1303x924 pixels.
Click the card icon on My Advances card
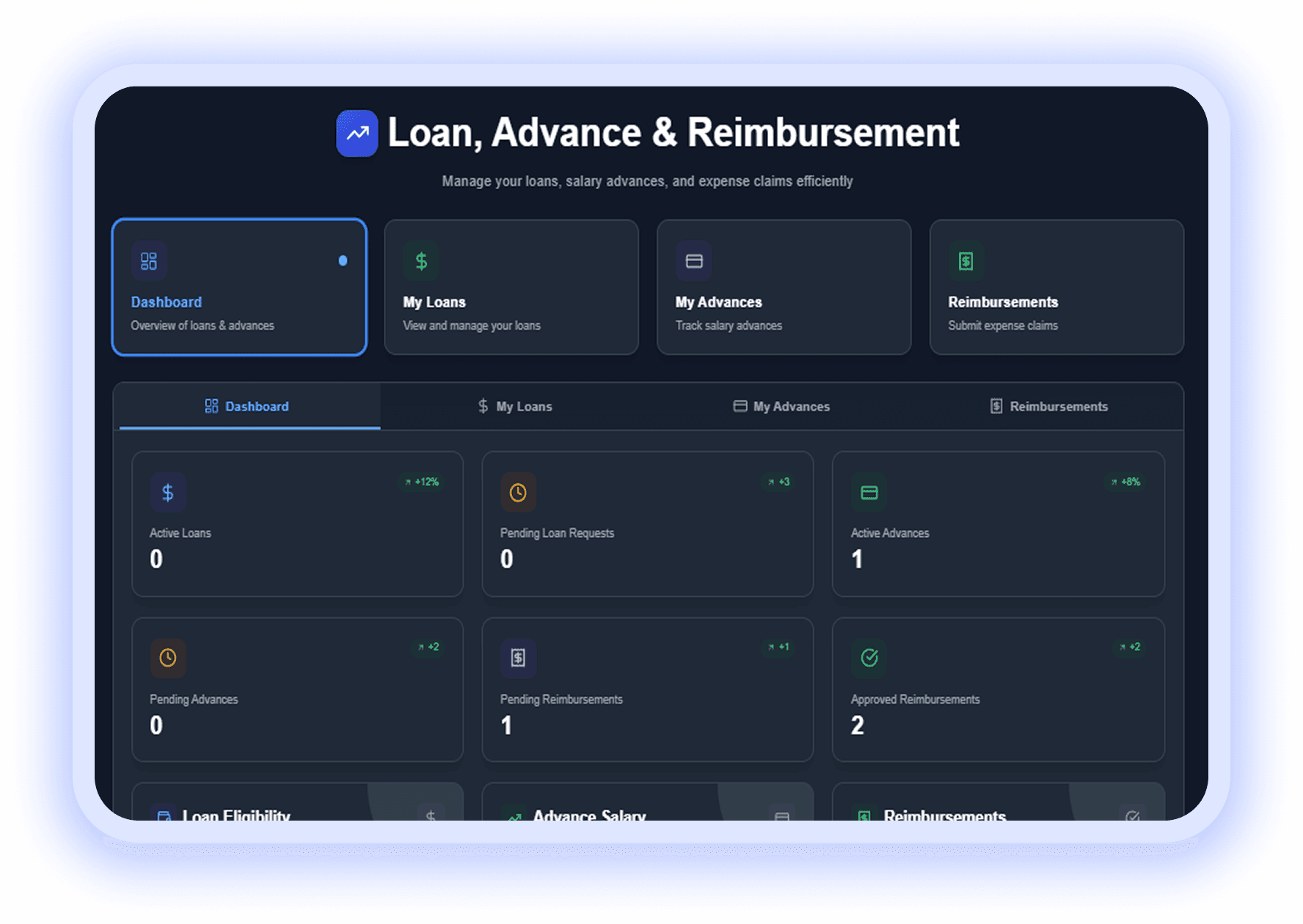pos(693,261)
